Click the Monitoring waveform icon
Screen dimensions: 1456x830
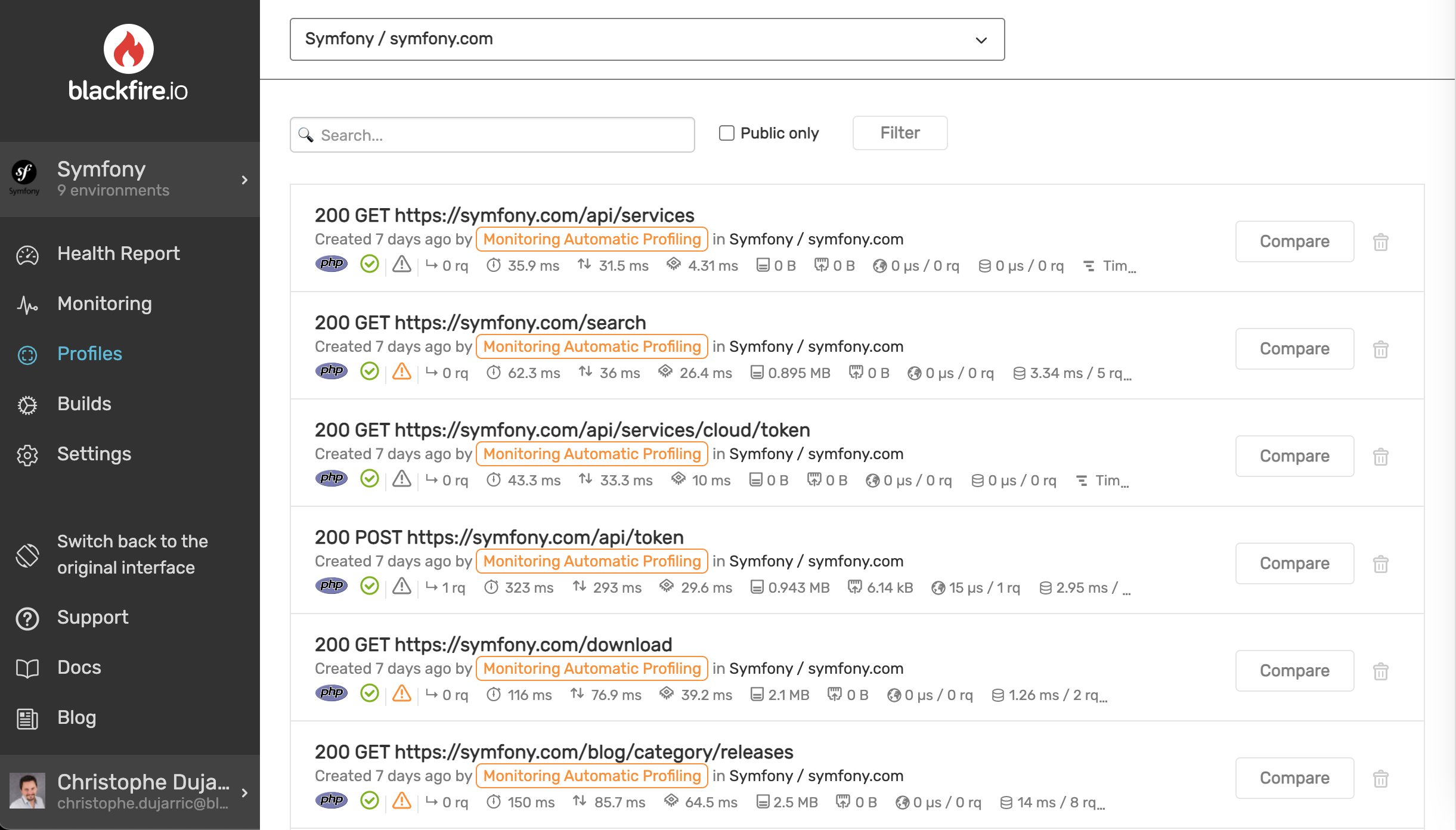(x=27, y=305)
